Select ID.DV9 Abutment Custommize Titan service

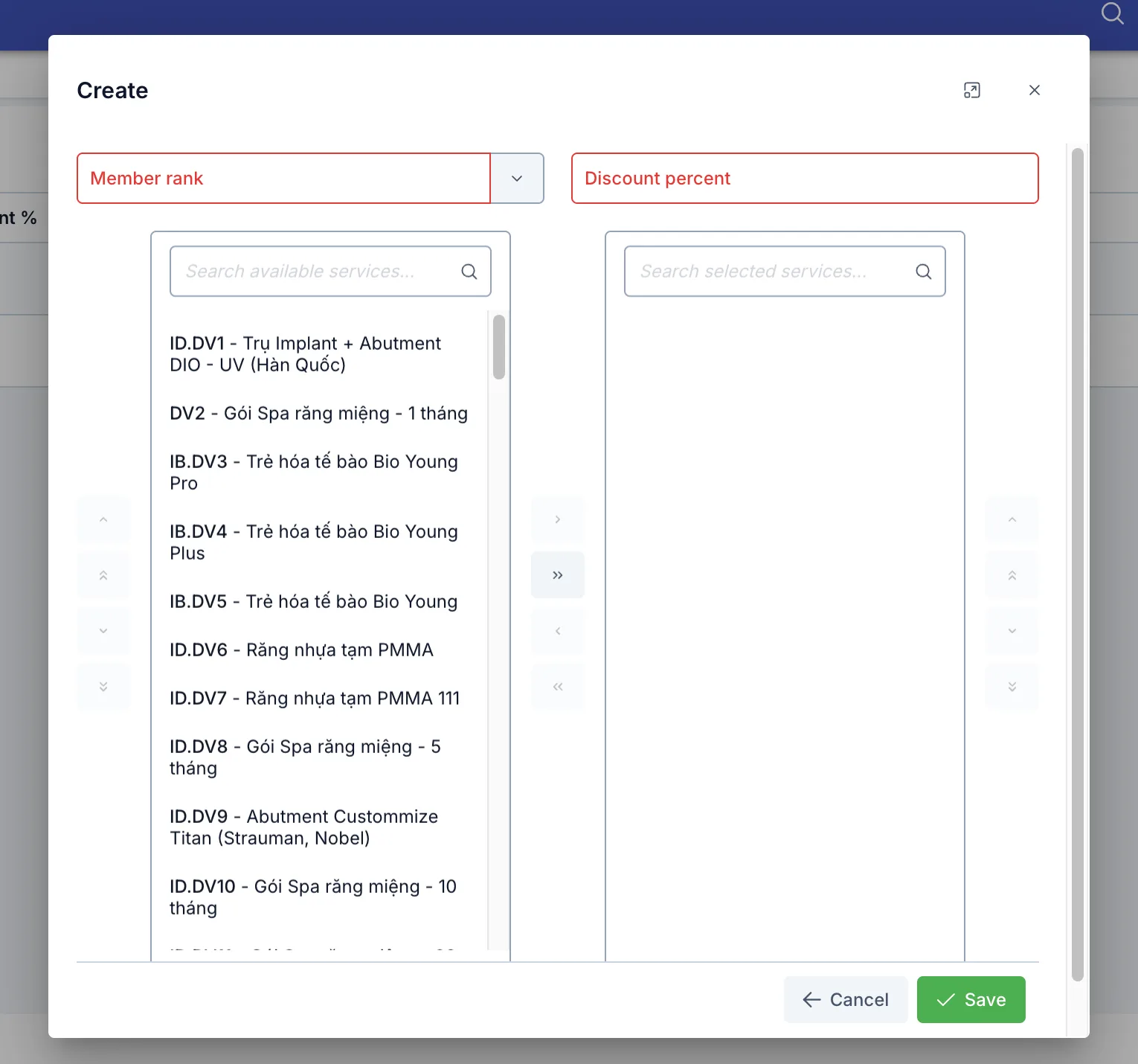click(x=320, y=827)
